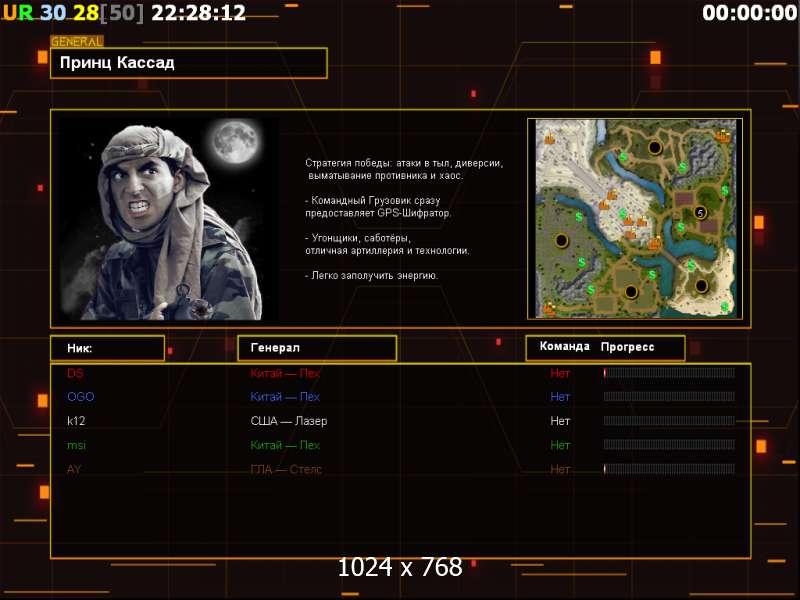
Task: Click the loading progress bar for AY
Action: coord(669,469)
